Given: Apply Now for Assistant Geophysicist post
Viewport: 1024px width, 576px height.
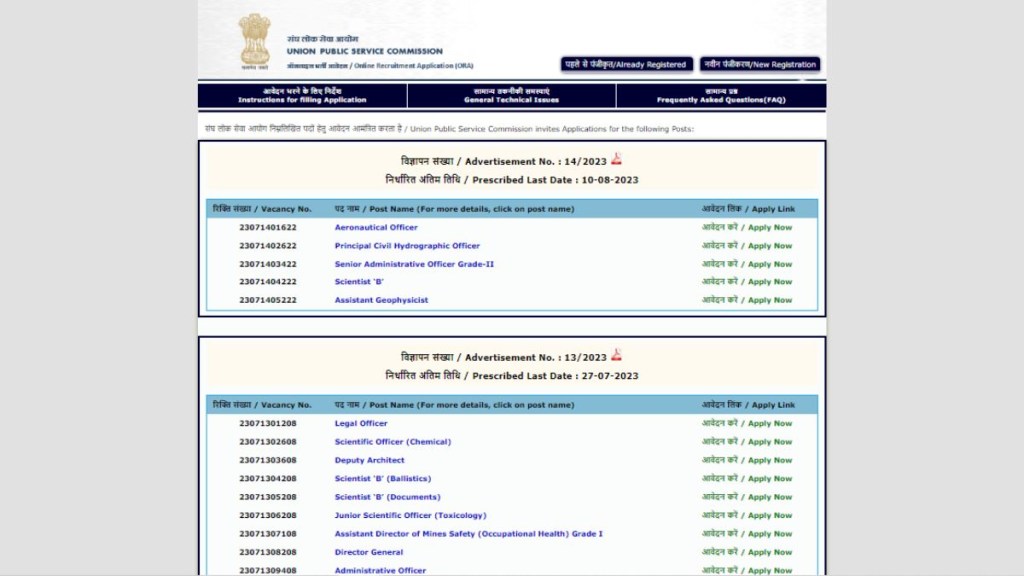Looking at the screenshot, I should coord(747,300).
